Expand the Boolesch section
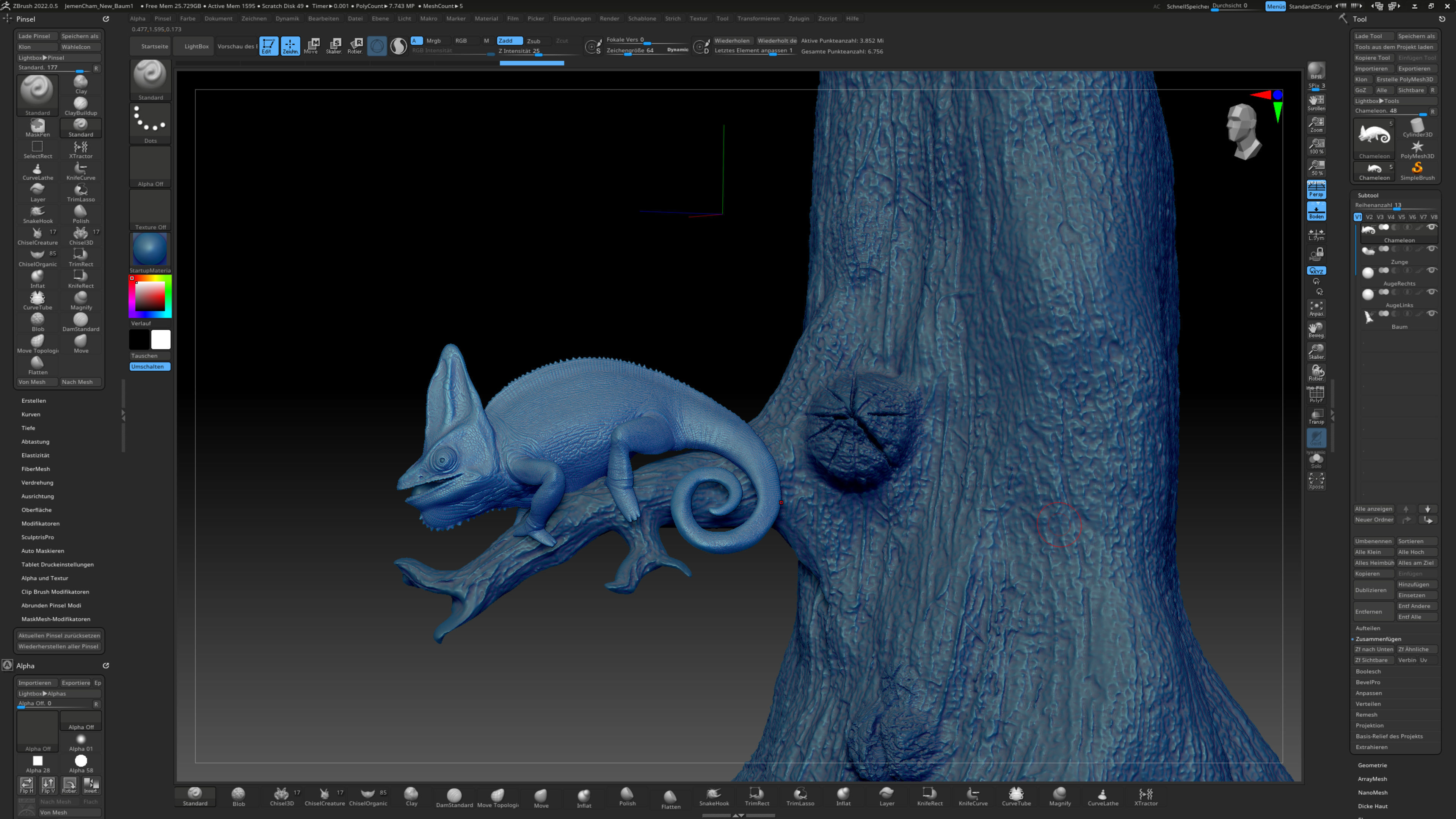 pos(1368,672)
